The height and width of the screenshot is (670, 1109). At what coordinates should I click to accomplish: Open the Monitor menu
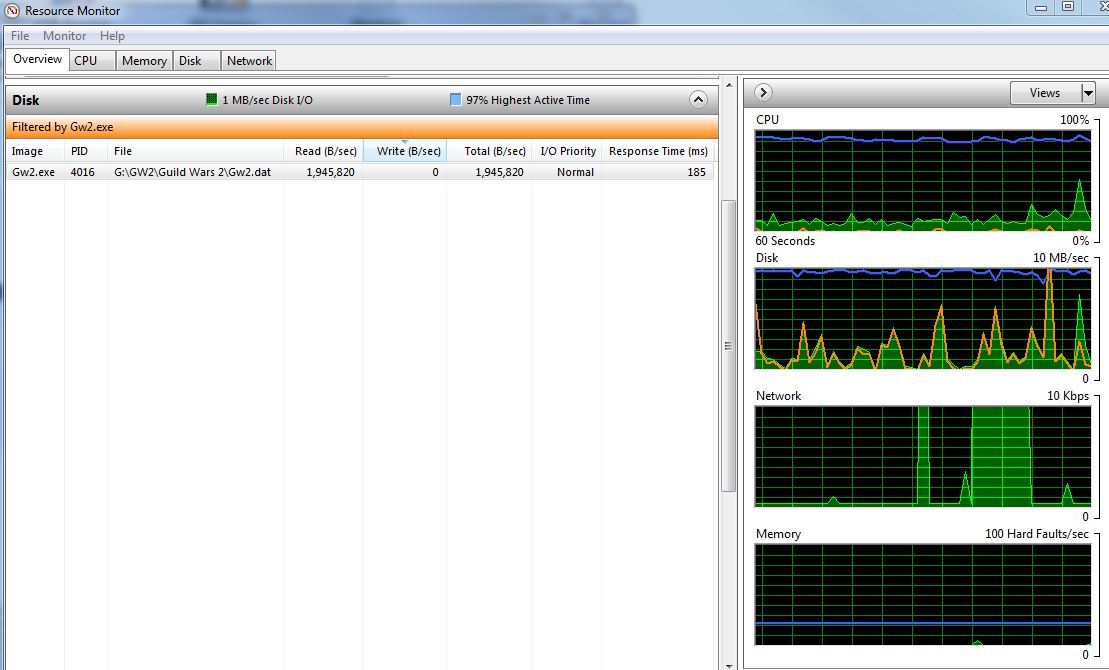click(64, 35)
